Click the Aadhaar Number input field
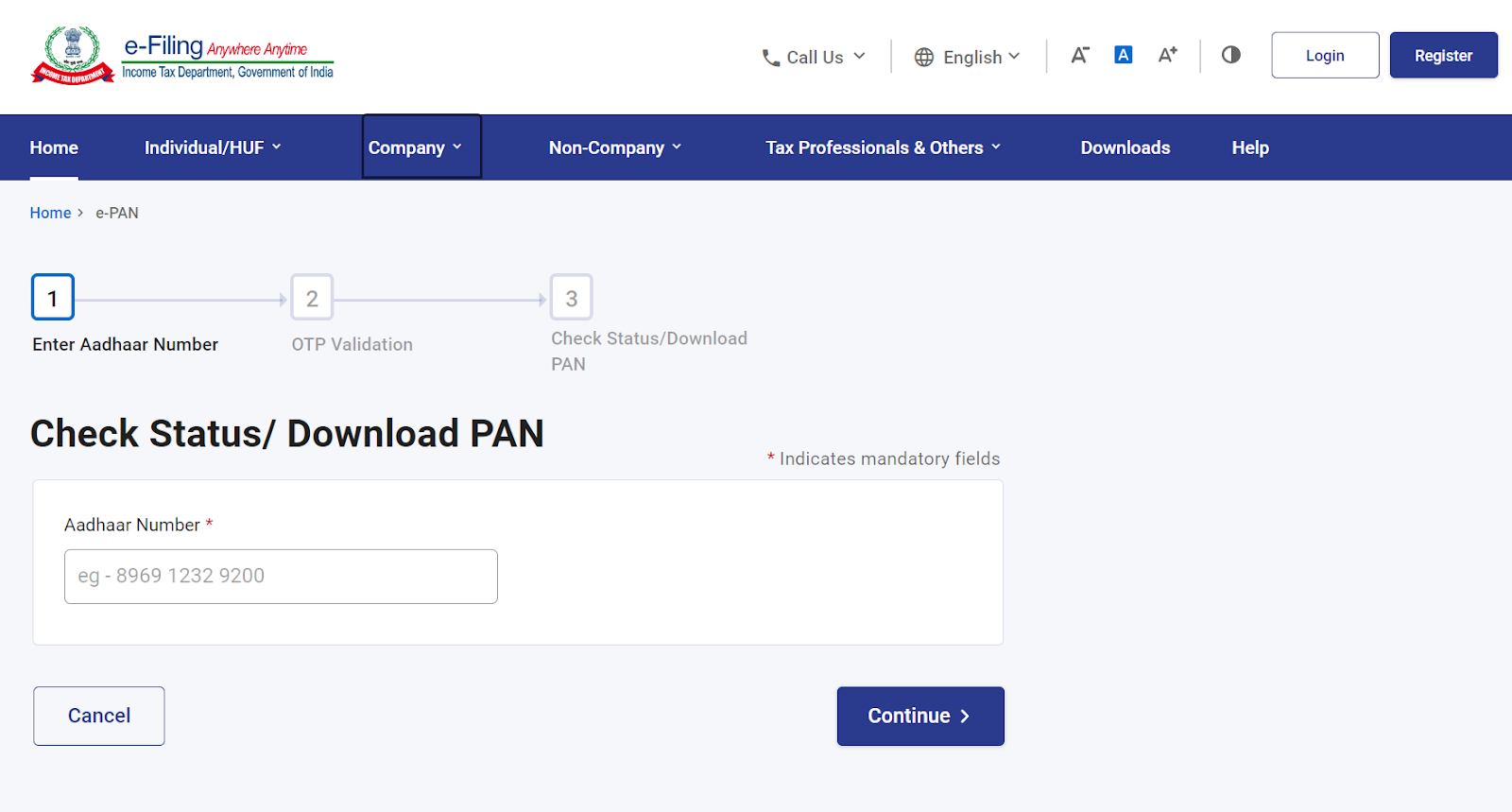1512x812 pixels. pyautogui.click(x=281, y=577)
